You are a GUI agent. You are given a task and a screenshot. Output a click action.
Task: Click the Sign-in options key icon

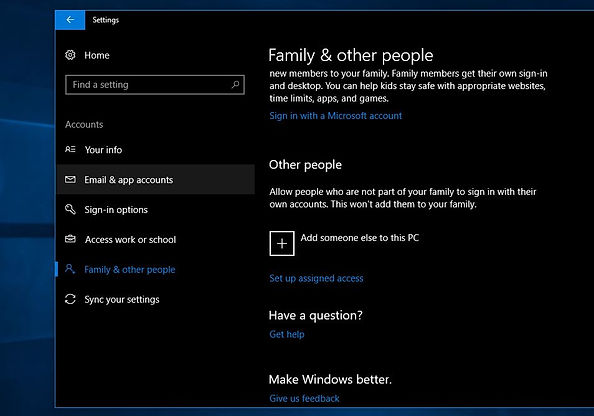70,209
